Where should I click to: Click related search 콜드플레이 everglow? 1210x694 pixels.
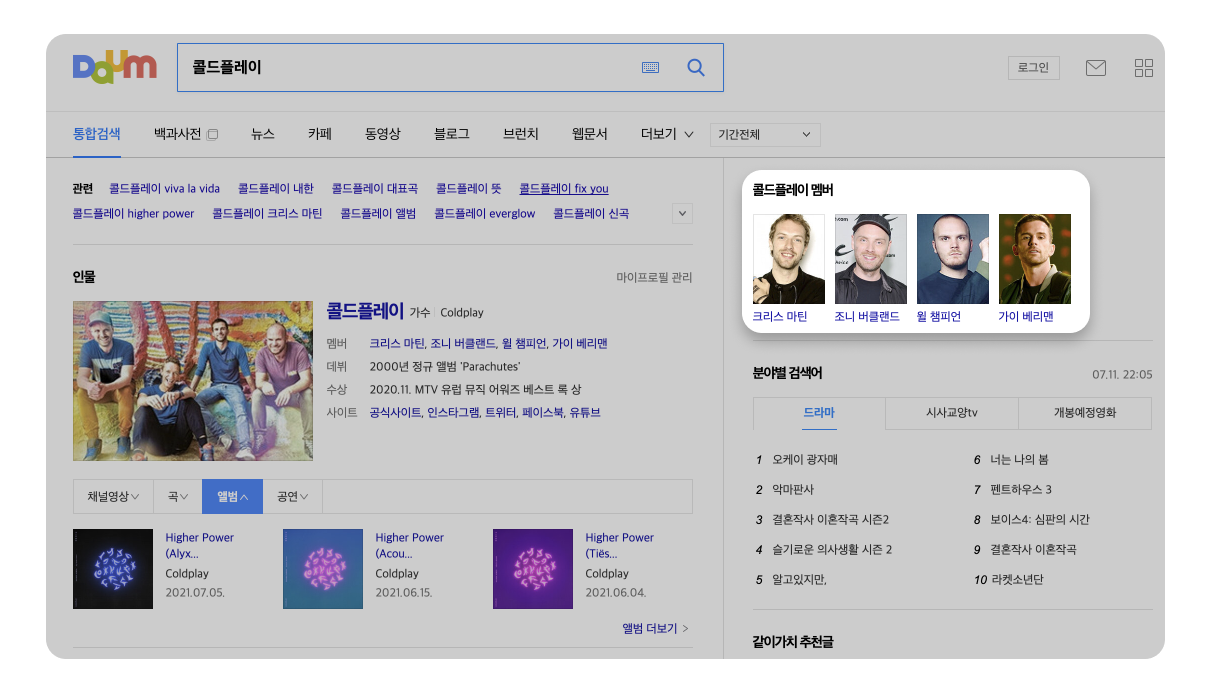pos(485,213)
